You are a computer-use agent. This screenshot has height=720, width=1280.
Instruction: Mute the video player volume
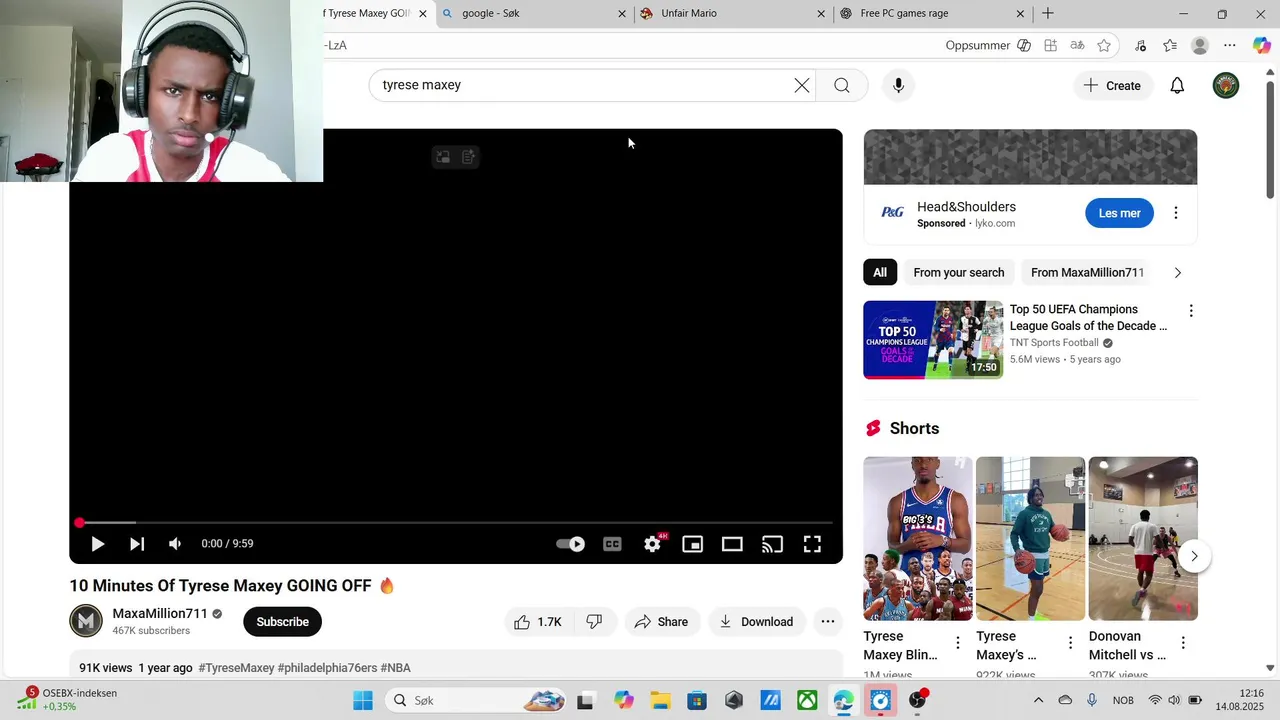point(175,544)
